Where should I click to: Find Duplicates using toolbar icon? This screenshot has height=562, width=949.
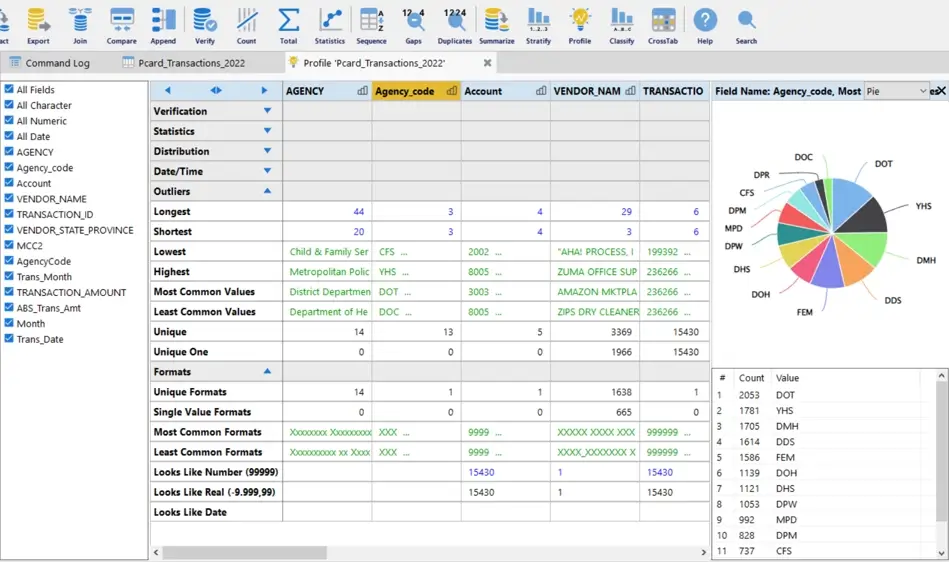[455, 25]
